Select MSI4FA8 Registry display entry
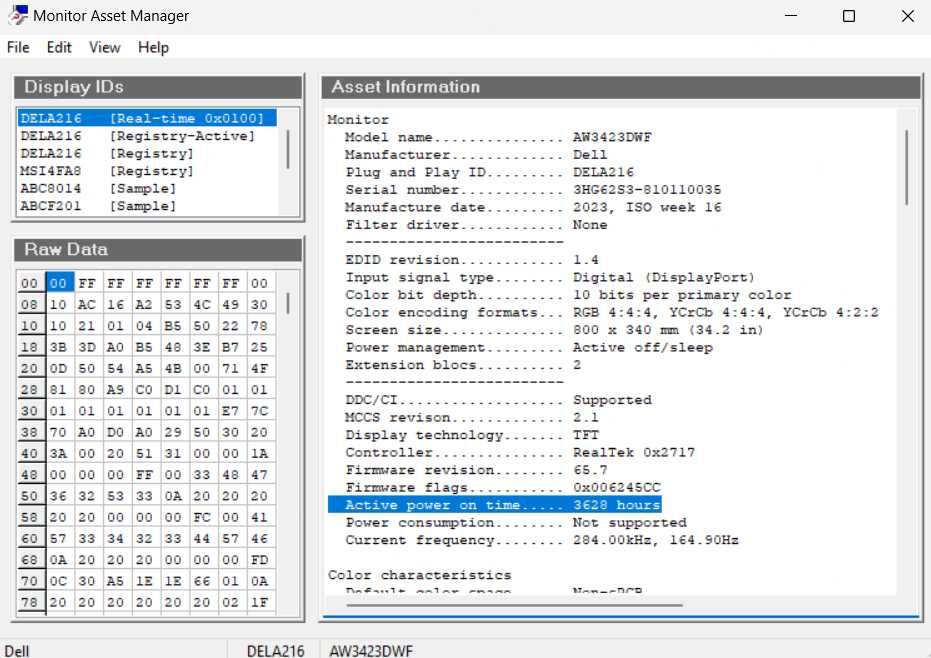Screen dimensions: 931x658 coord(147,171)
